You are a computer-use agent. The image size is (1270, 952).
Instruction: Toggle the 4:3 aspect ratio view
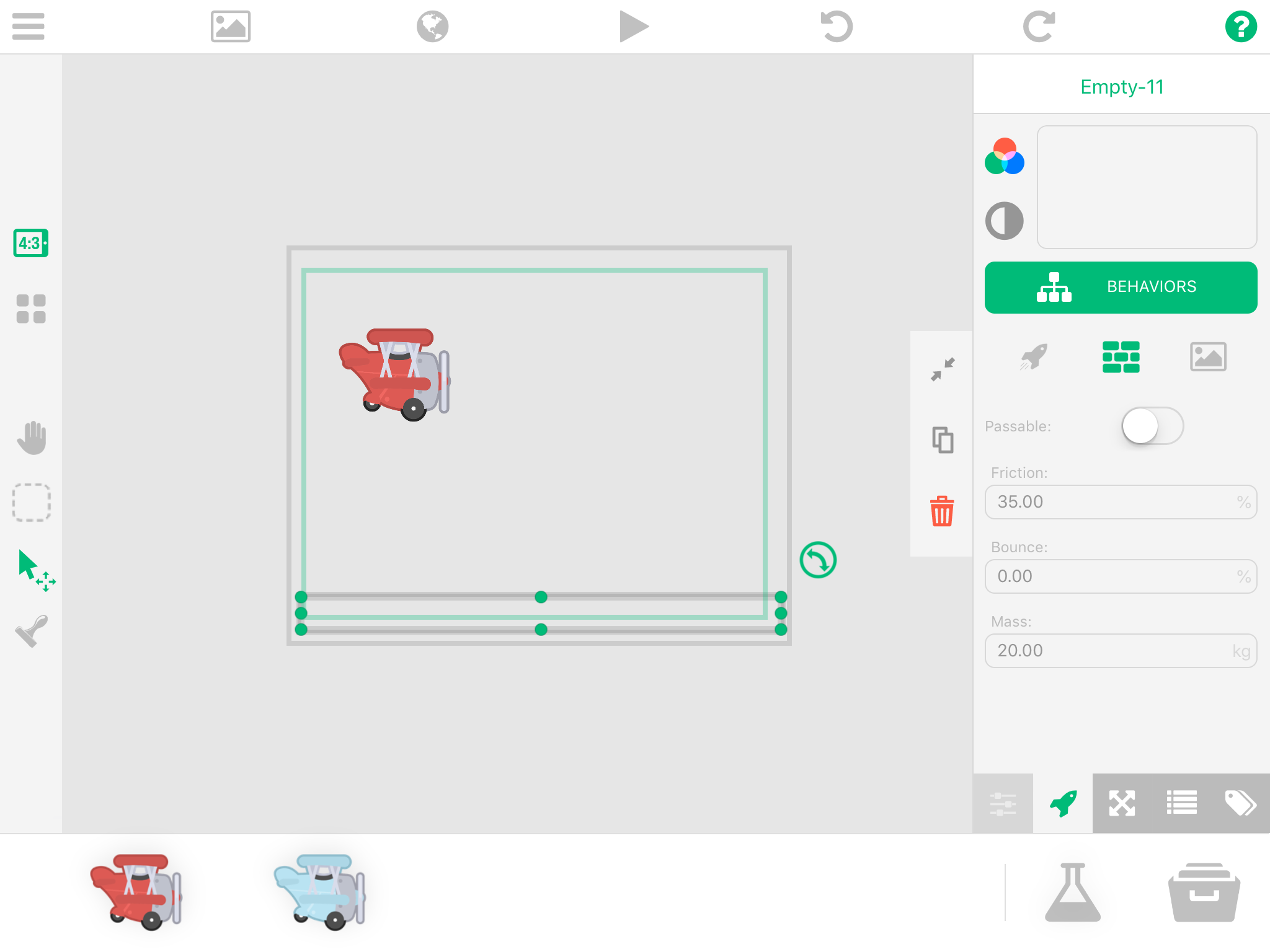point(30,244)
